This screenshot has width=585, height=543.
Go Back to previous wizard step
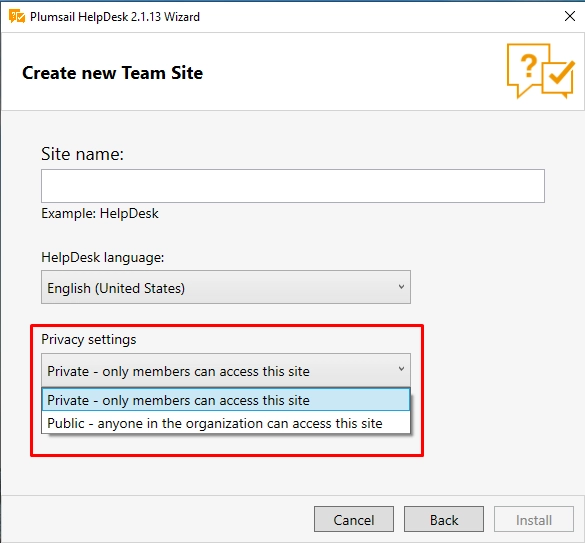[x=444, y=519]
